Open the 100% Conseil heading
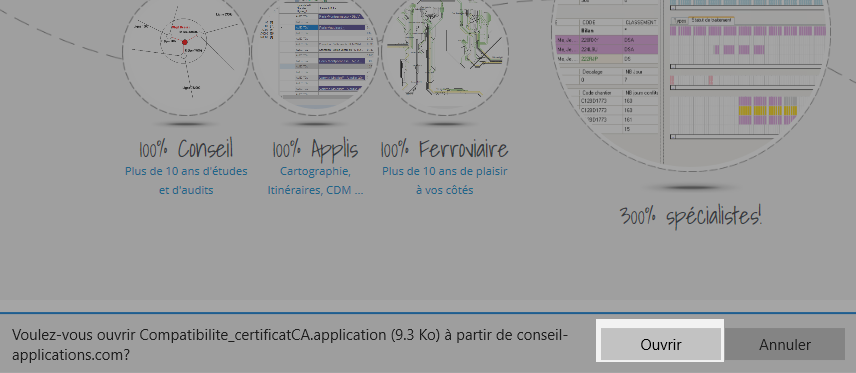 (x=186, y=149)
